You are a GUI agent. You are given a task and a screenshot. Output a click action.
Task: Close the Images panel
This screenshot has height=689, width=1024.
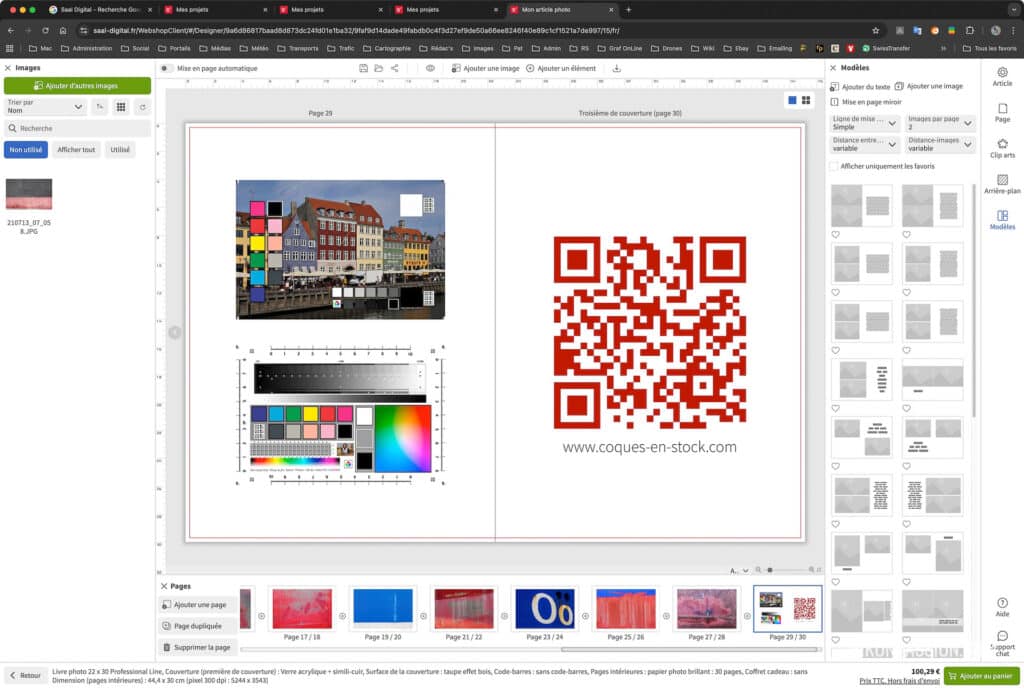tap(8, 67)
